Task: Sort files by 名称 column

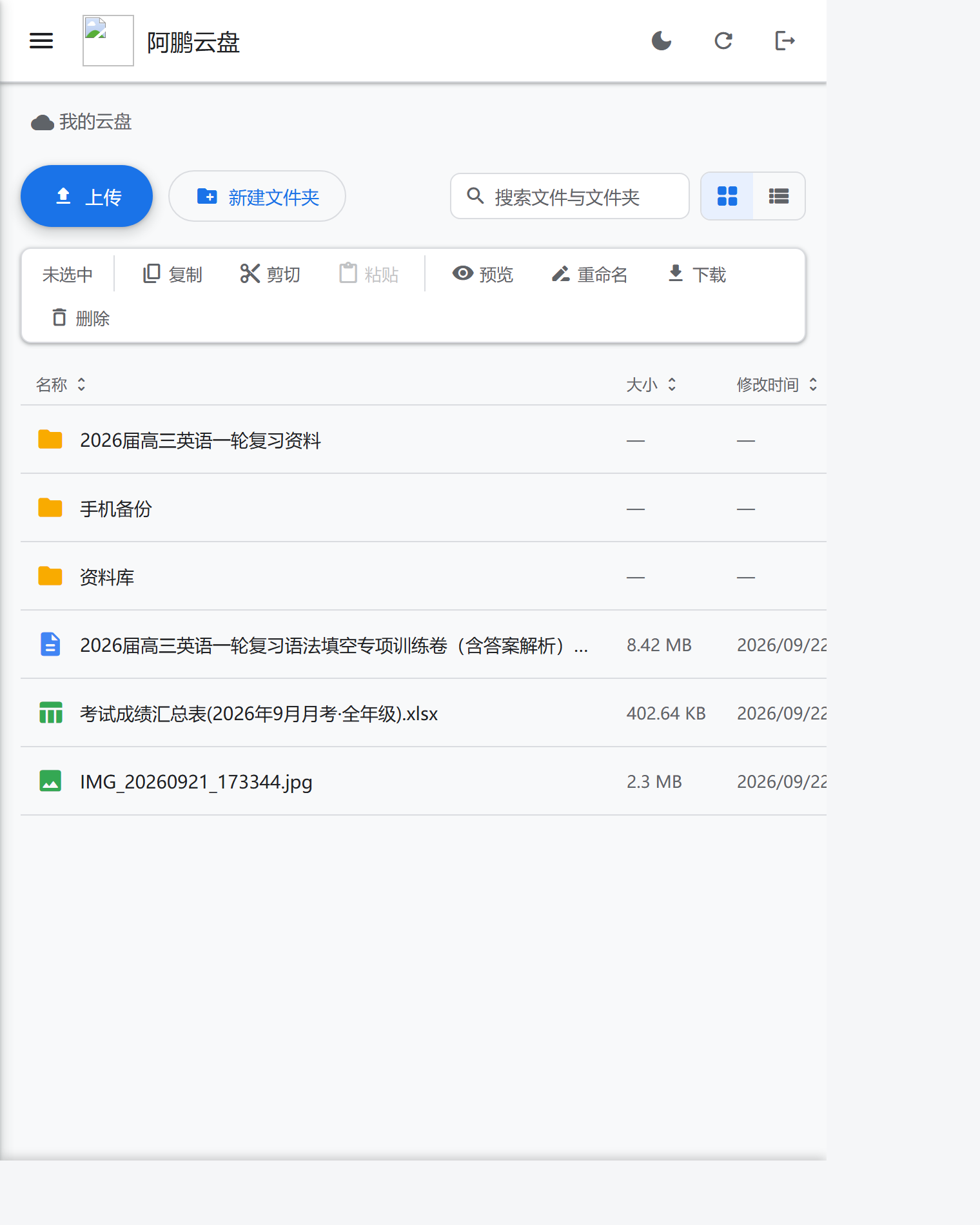Action: coord(61,385)
